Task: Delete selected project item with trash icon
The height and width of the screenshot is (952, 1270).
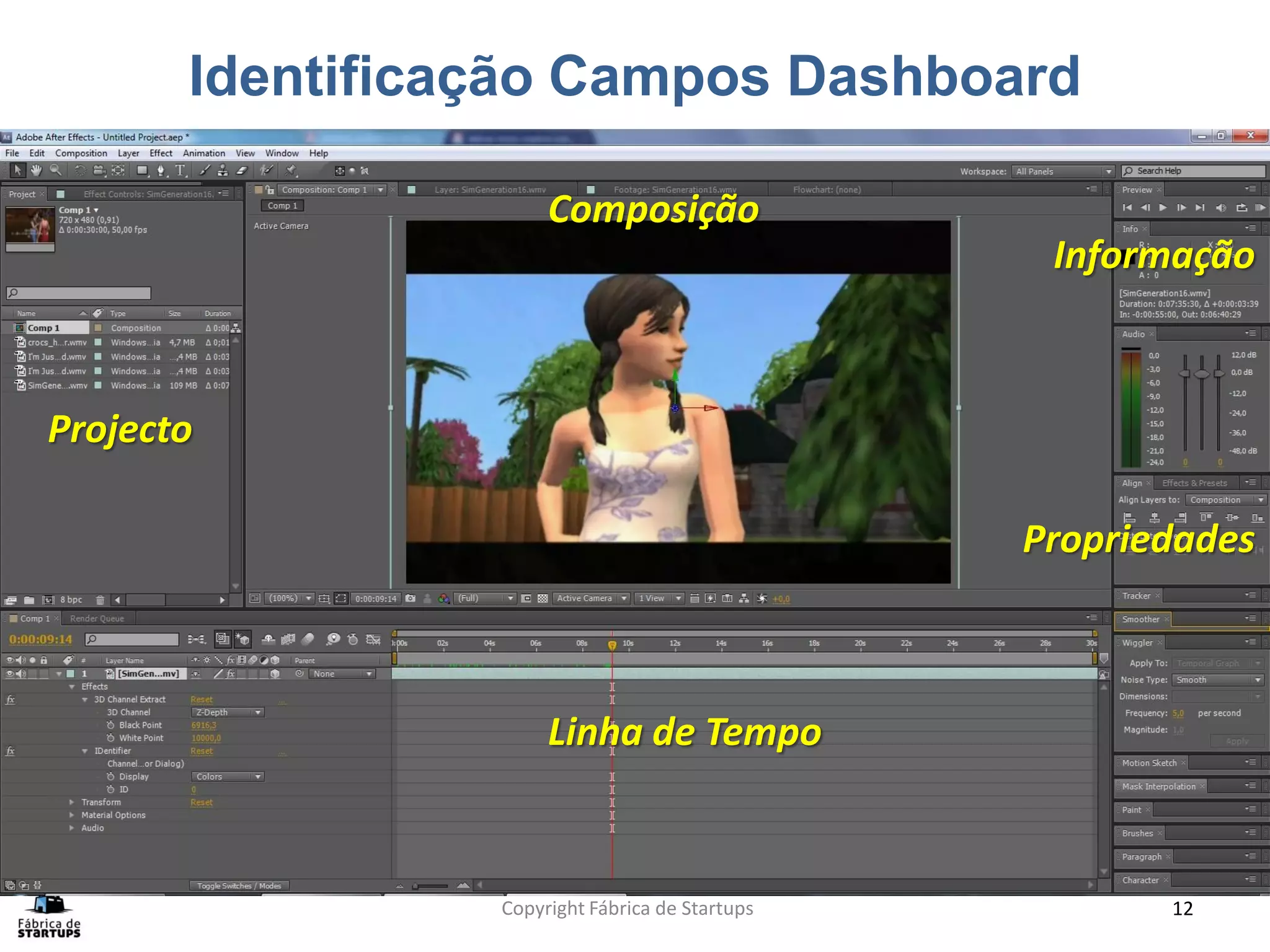Action: point(100,600)
